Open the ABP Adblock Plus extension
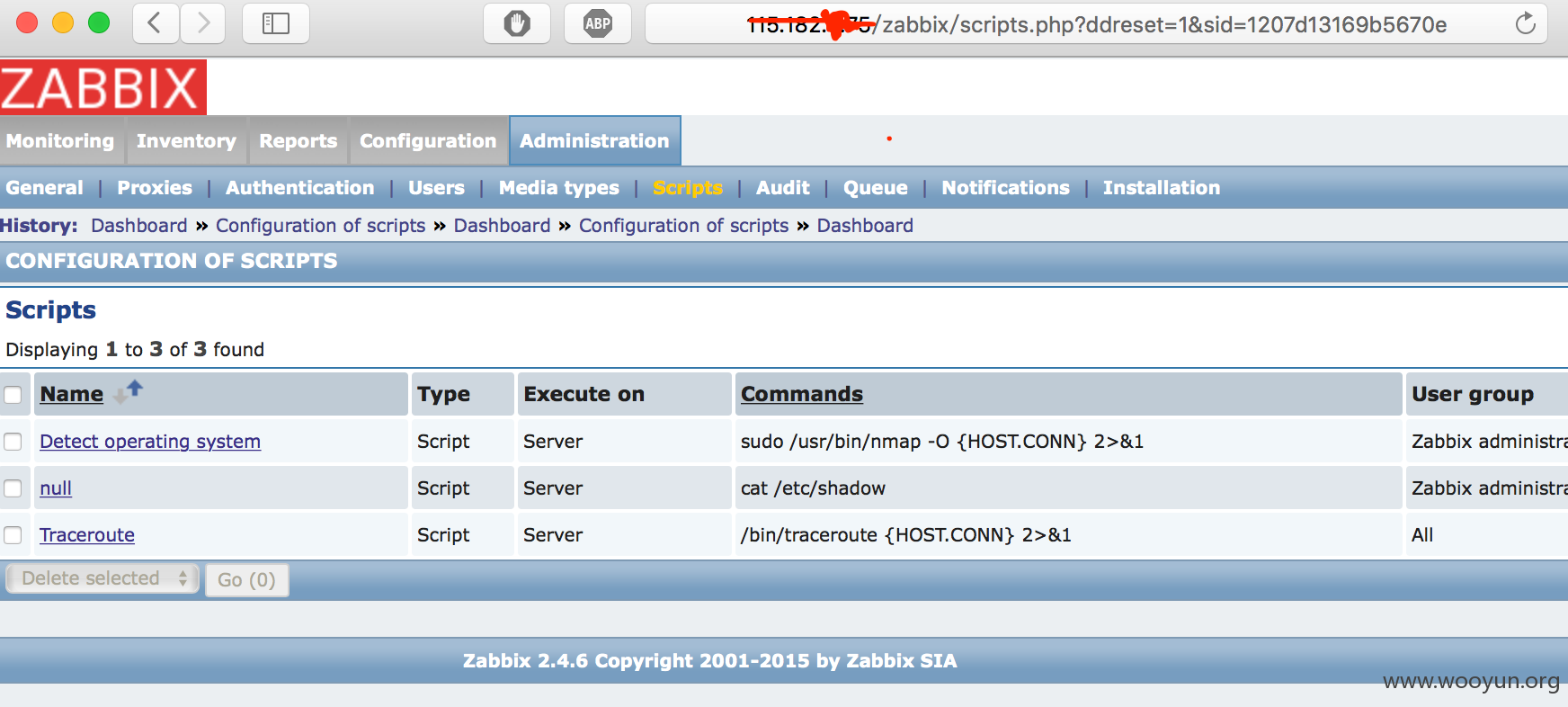The height and width of the screenshot is (707, 1568). 598,23
